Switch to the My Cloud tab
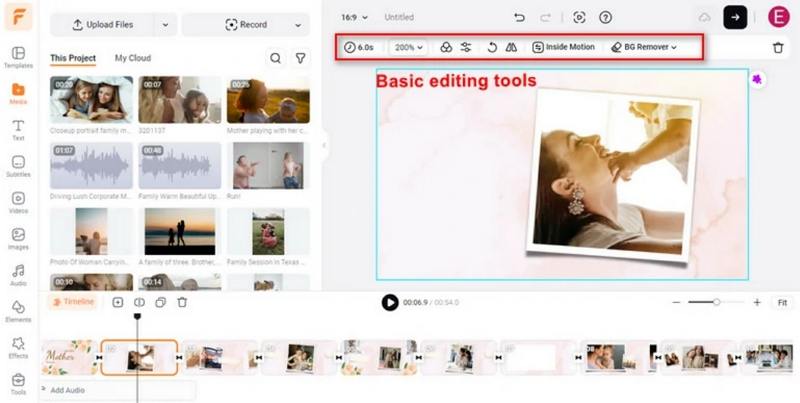The height and width of the screenshot is (403, 800). (133, 59)
